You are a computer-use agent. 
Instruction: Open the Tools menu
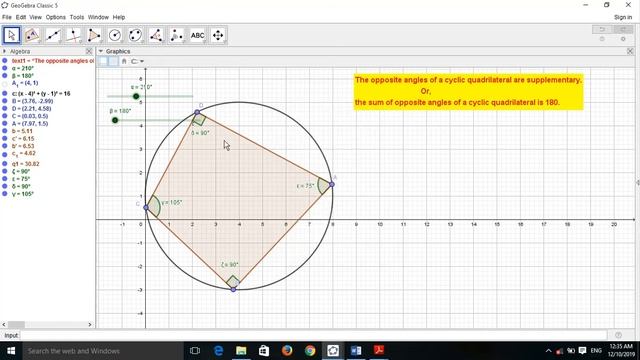pyautogui.click(x=77, y=17)
